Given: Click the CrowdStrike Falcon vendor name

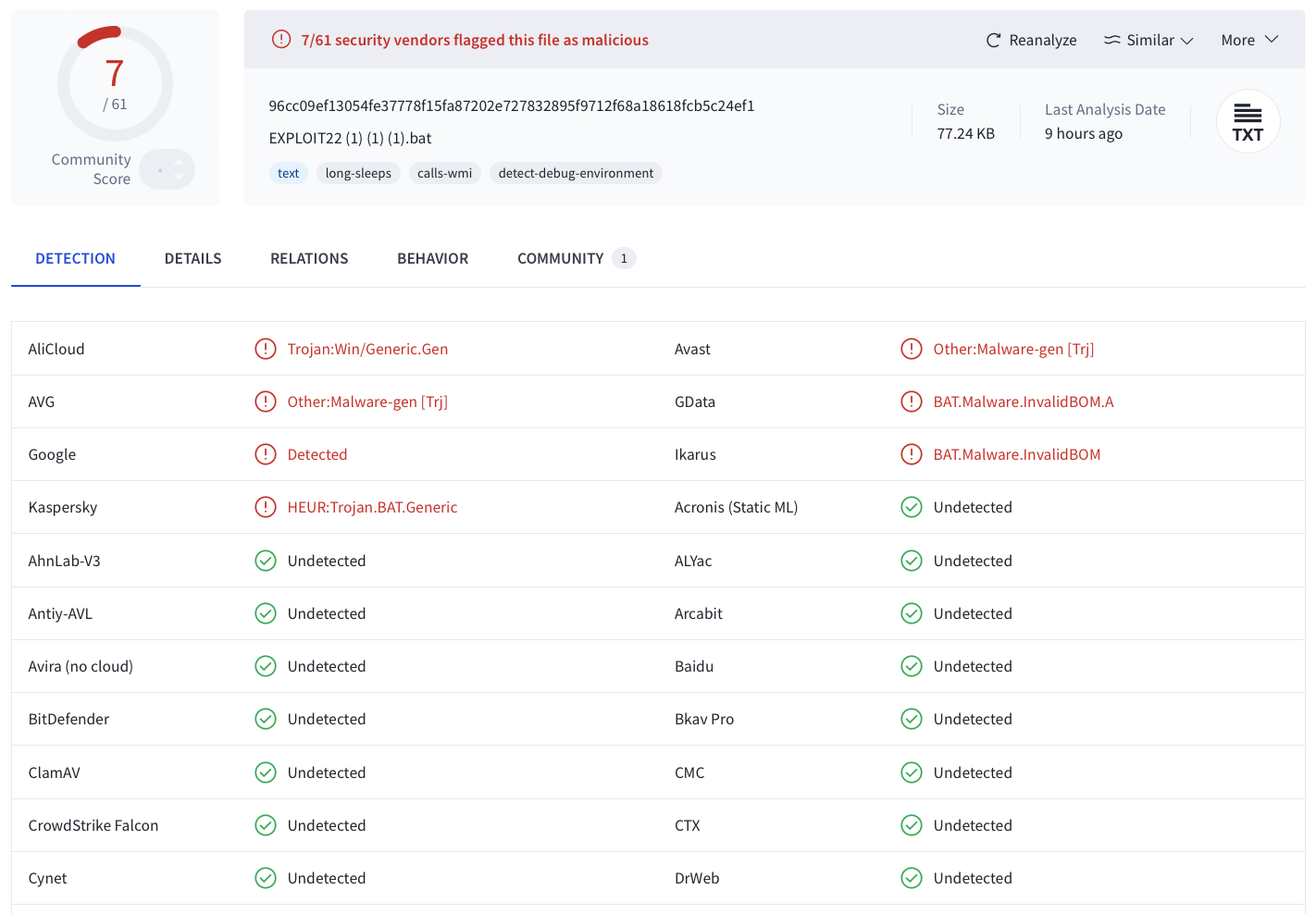Looking at the screenshot, I should (93, 825).
